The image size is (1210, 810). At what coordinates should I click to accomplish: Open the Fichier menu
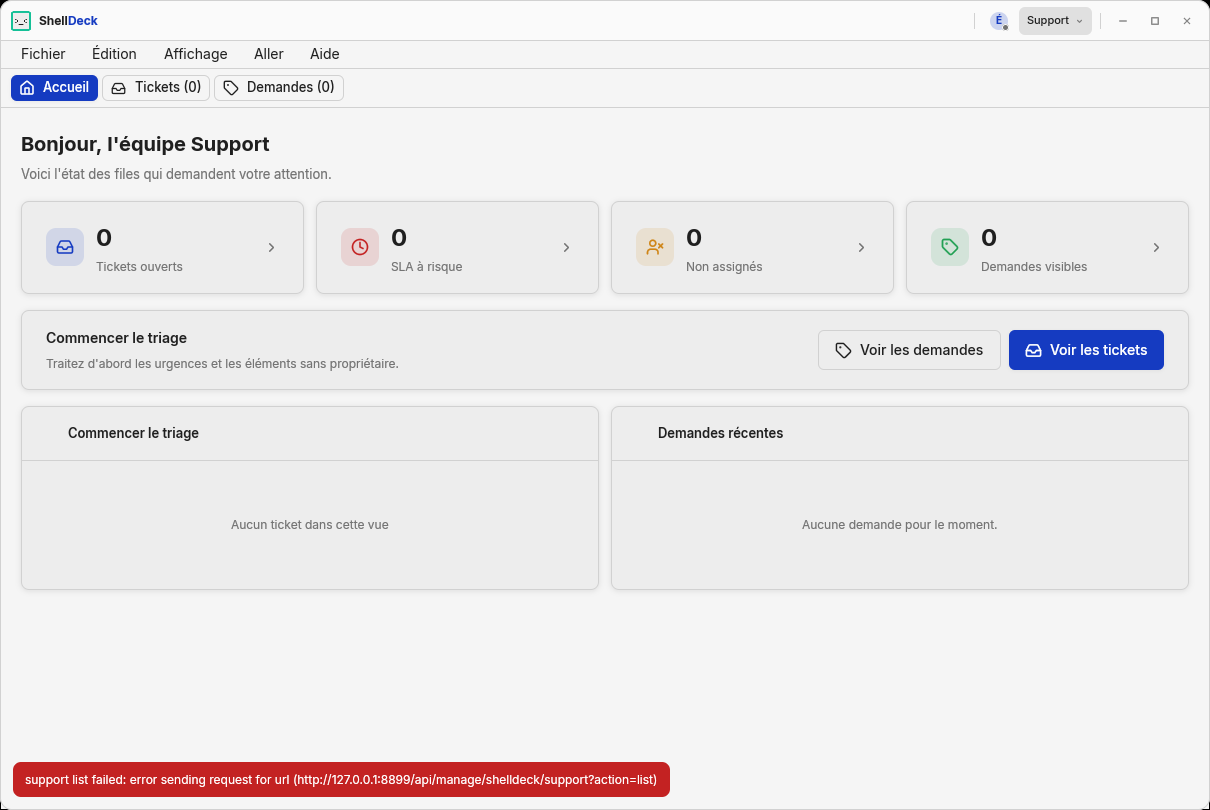tap(43, 54)
